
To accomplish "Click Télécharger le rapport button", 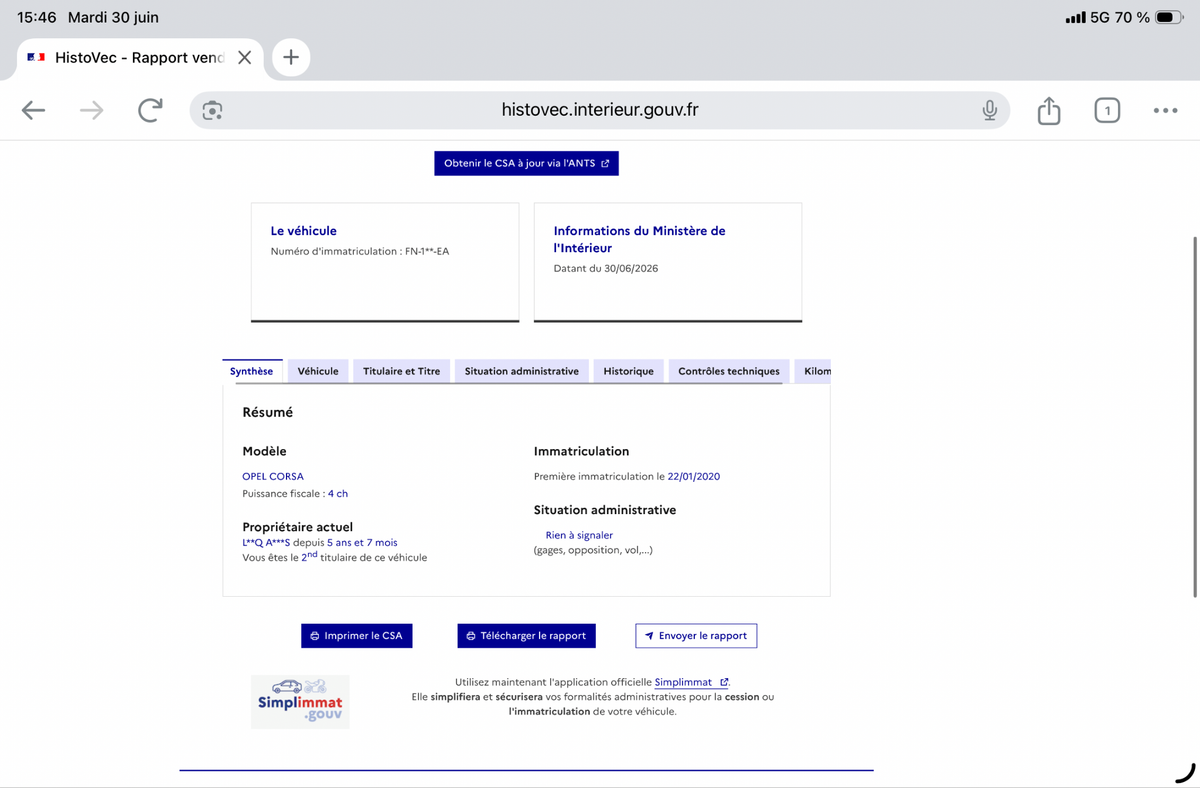I will coord(527,635).
